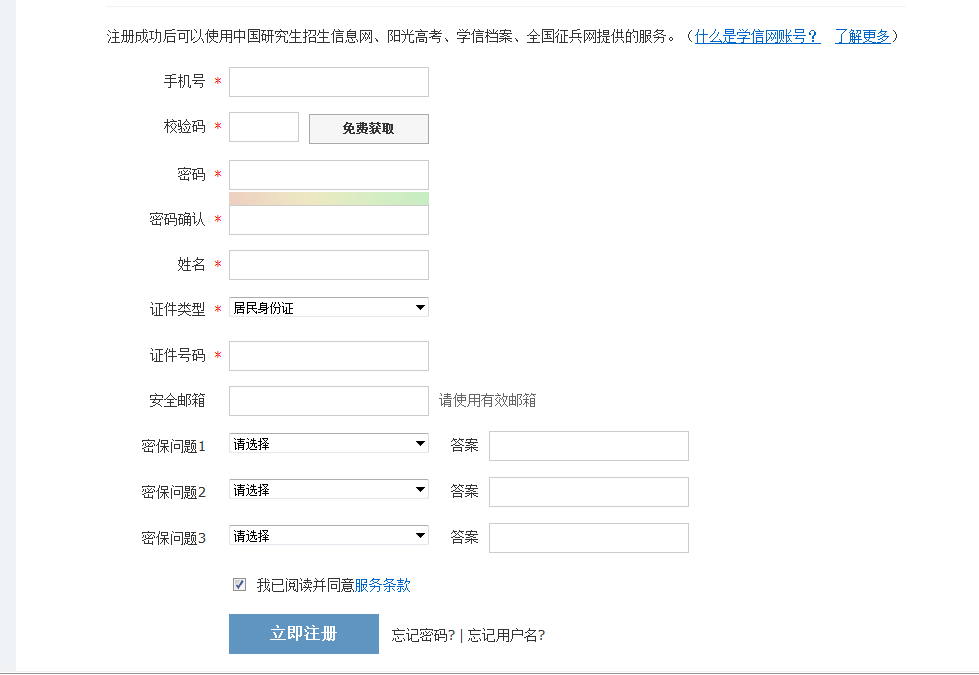Click the 证件号码 input field

tap(328, 356)
